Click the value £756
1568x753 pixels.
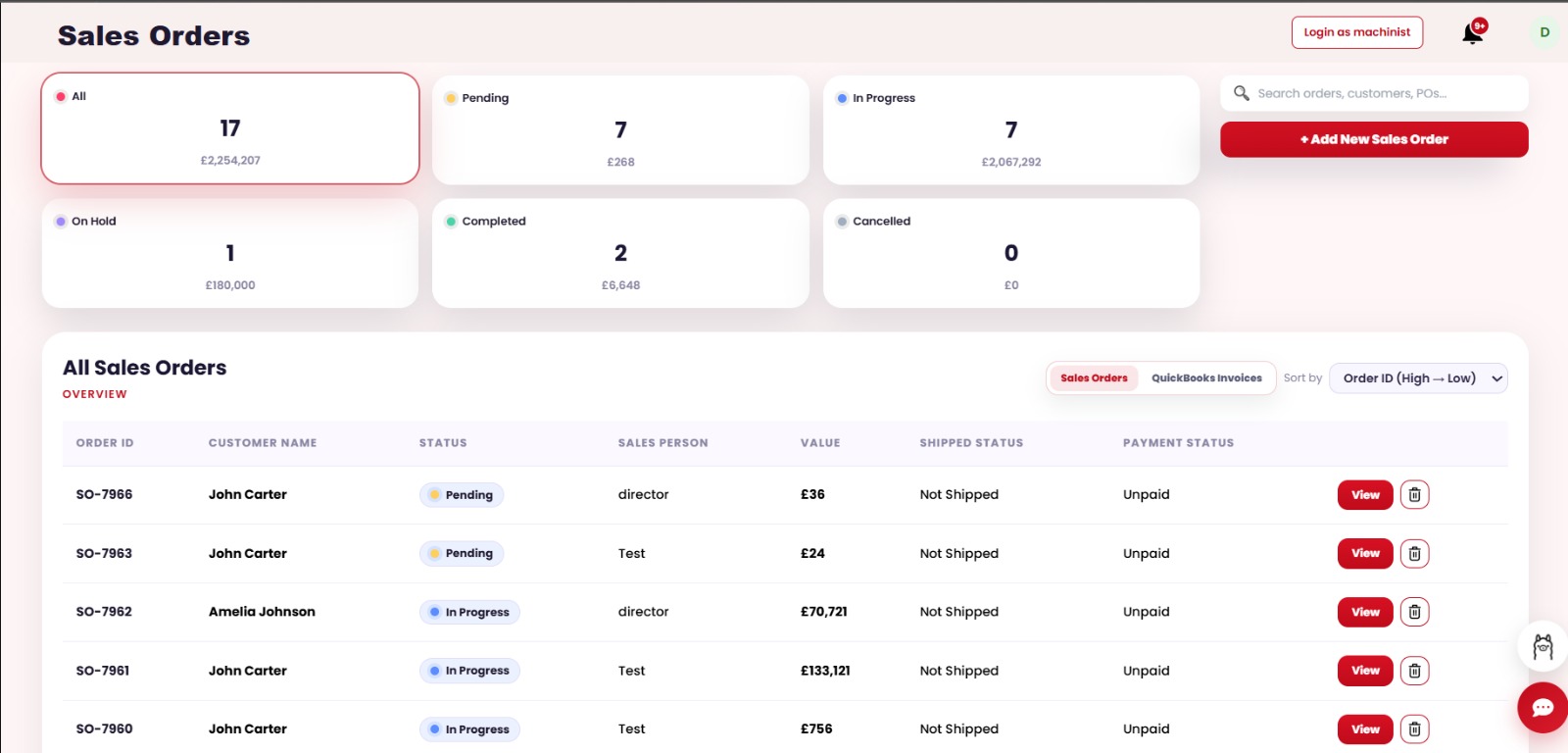[x=816, y=728]
